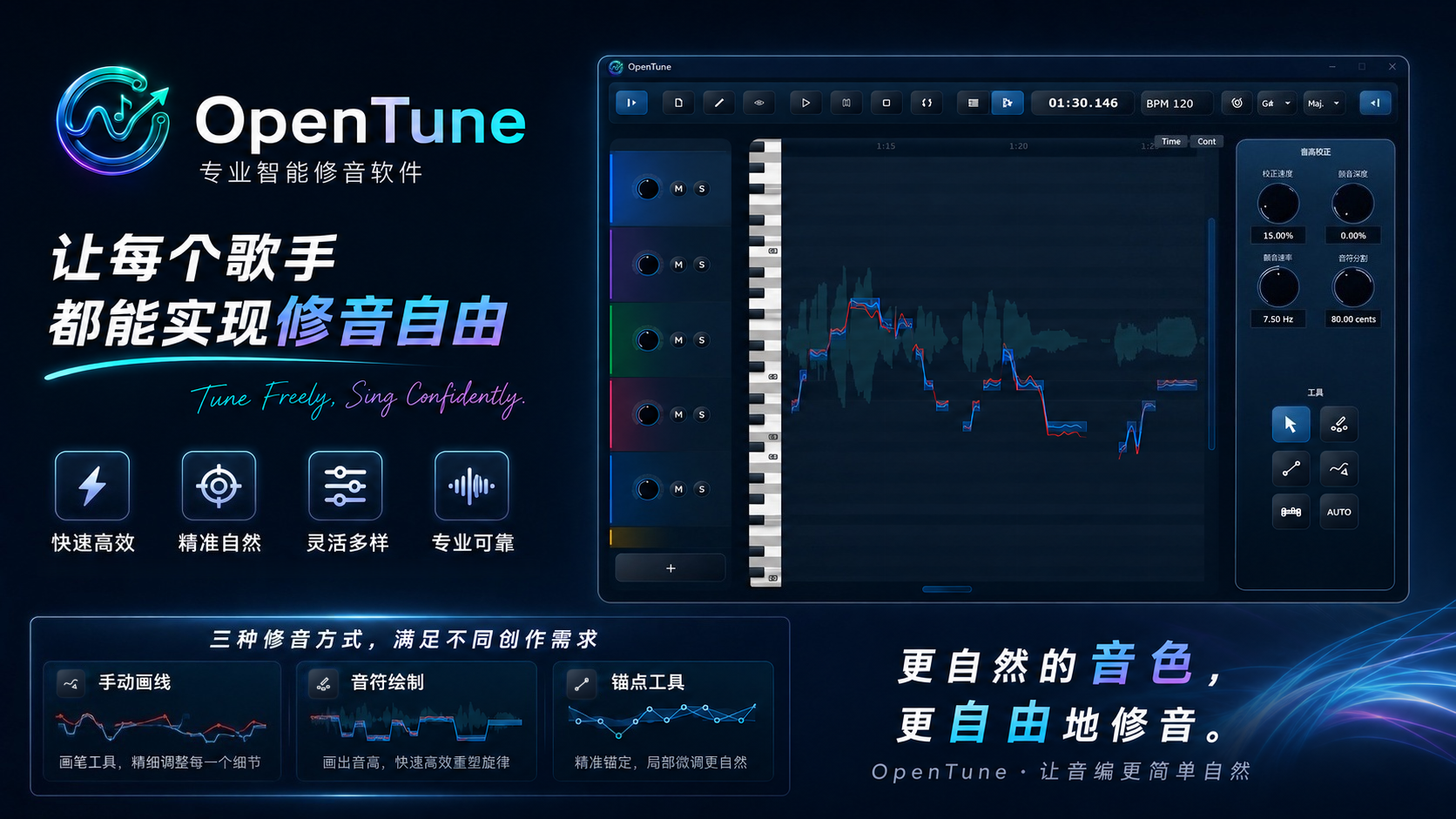
Task: Start playback with the play triangle button
Action: 806,103
